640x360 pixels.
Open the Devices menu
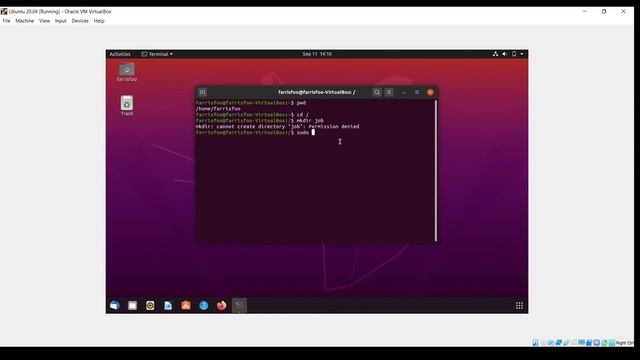[x=80, y=21]
